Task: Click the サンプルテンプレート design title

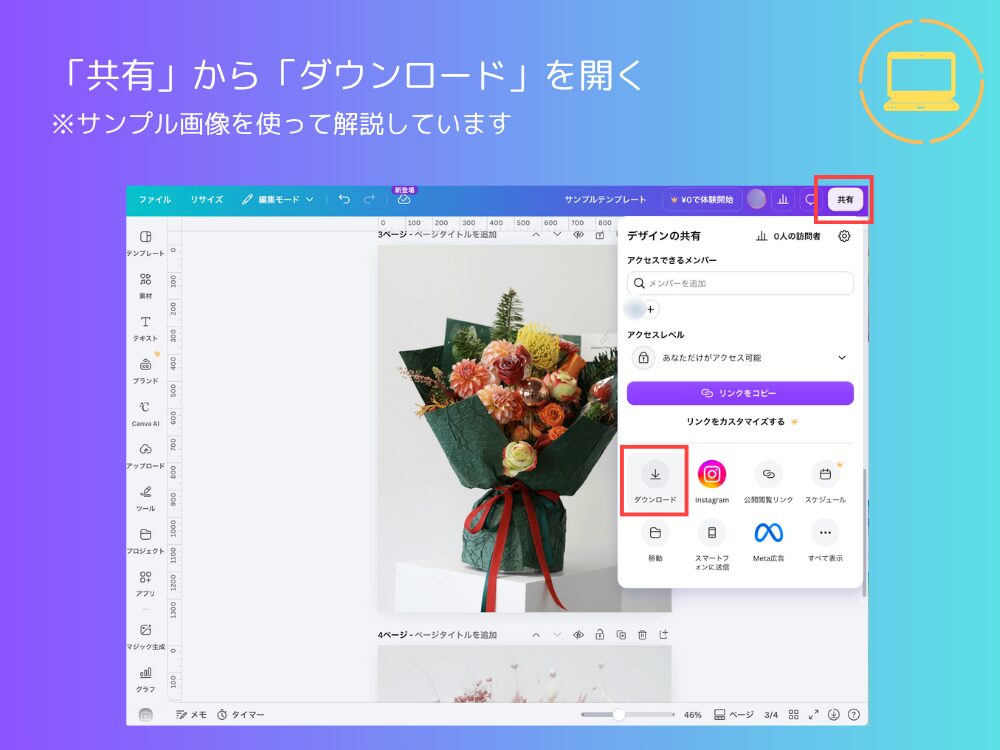Action: [x=605, y=200]
